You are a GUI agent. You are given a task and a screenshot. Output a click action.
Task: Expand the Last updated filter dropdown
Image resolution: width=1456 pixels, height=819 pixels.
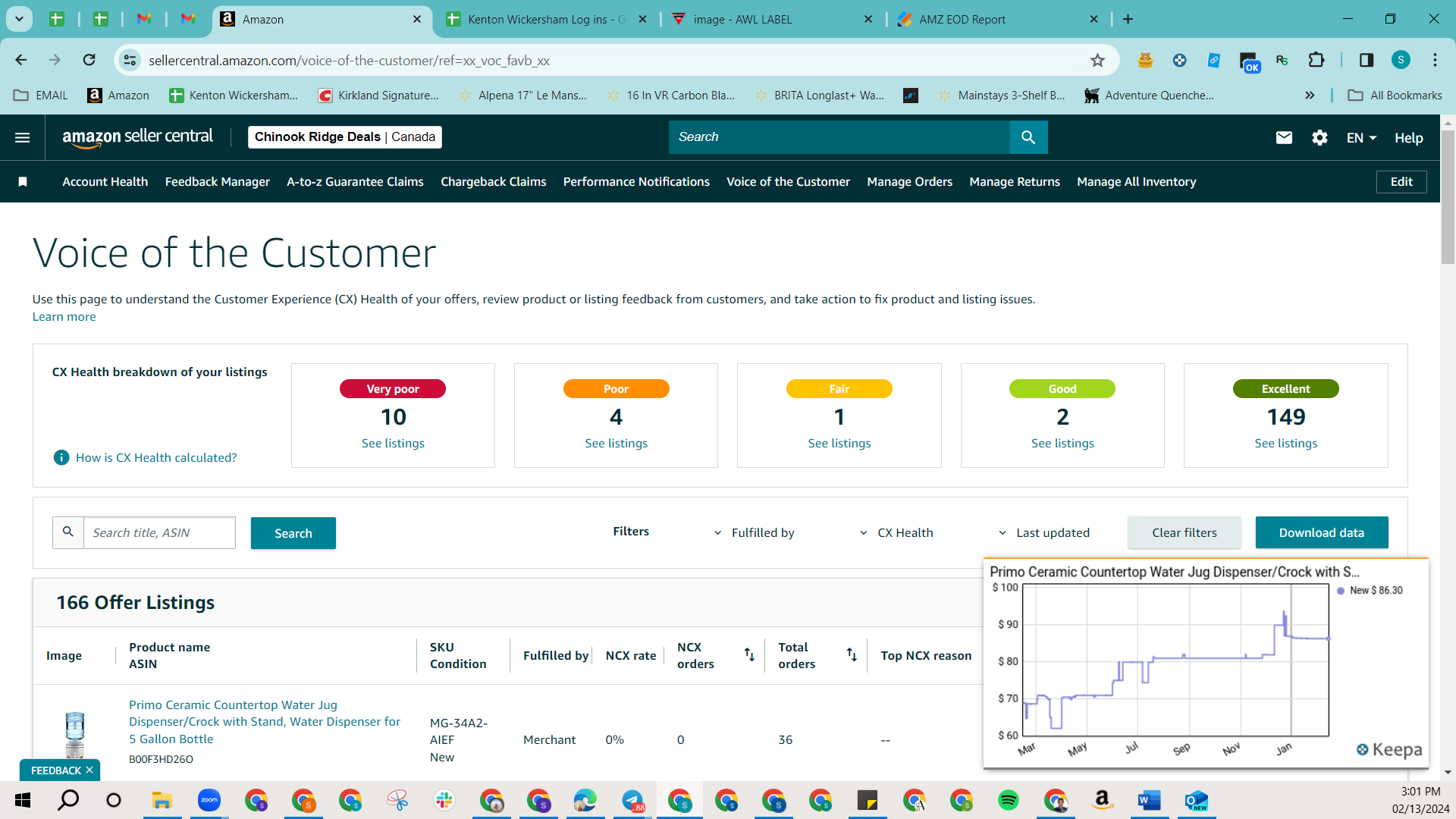1043,533
